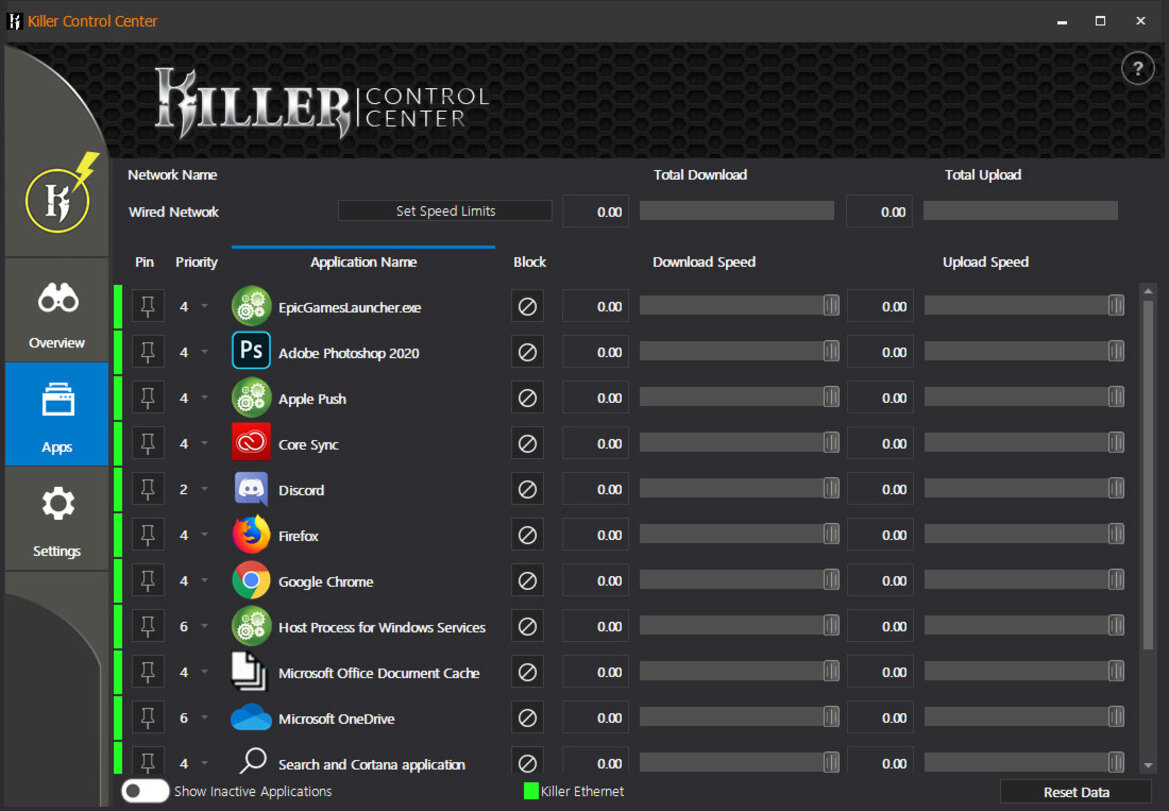Click the applications list vertical scrollbar
The image size is (1169, 811).
click(x=1148, y=474)
